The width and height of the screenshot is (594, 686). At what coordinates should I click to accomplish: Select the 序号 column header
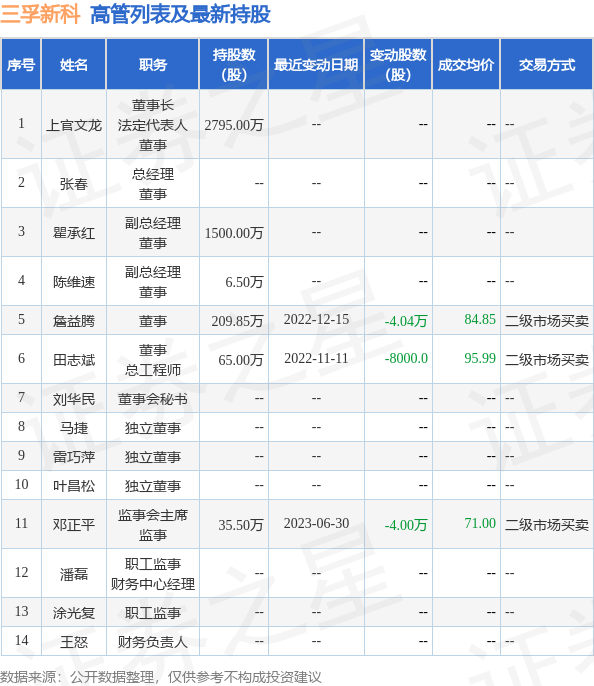coord(21,65)
